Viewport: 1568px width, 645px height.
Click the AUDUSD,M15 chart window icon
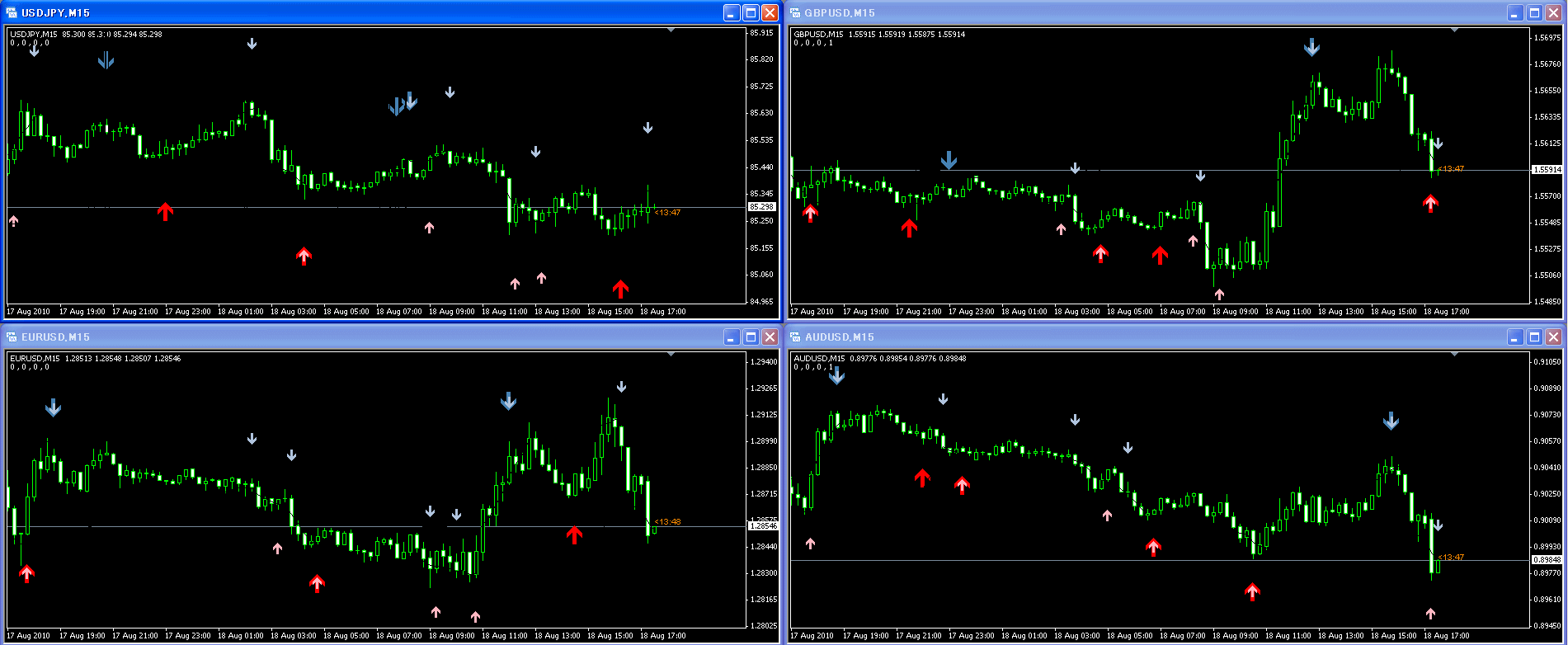[x=795, y=337]
